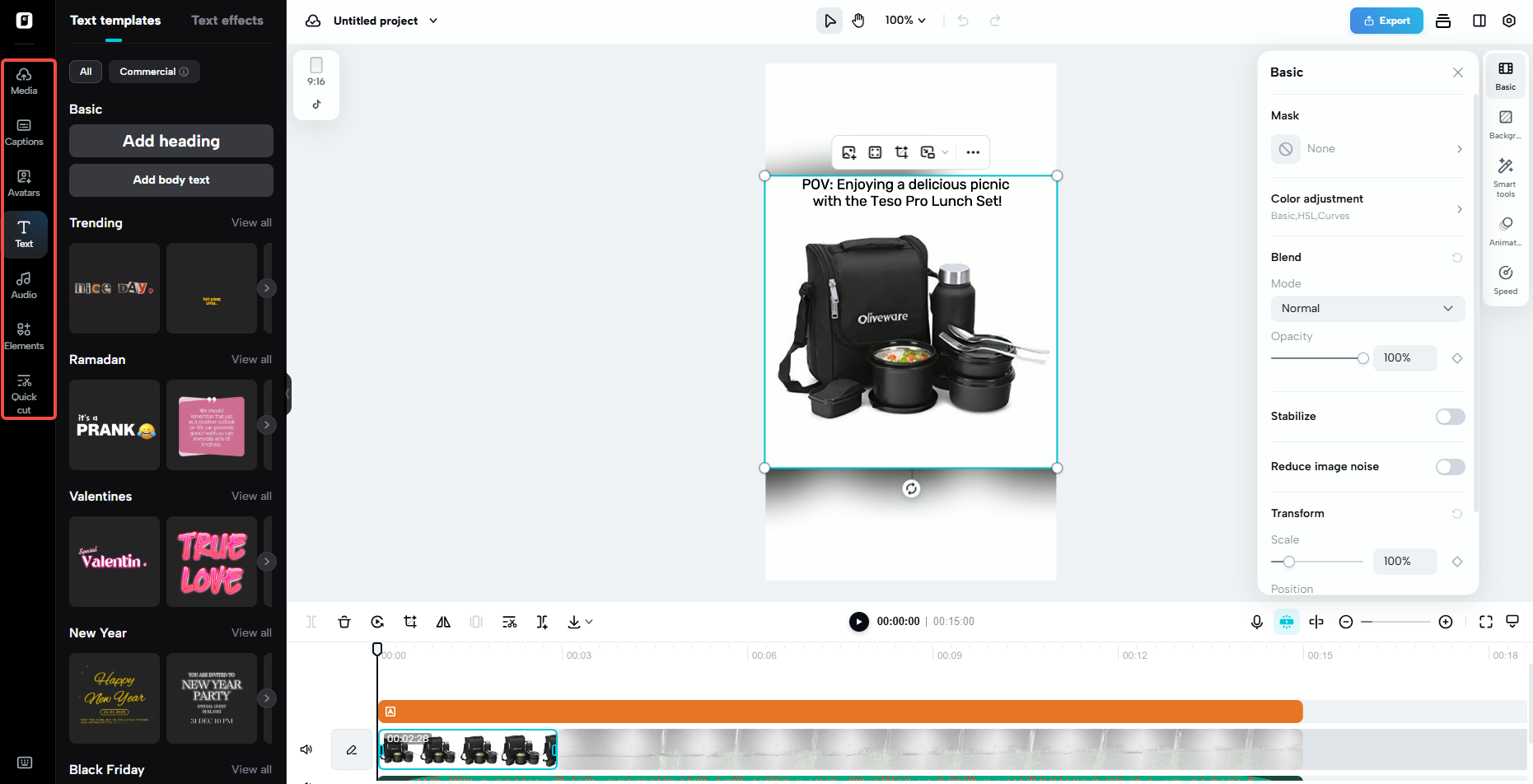Open the Background tab in right rail
The width and height of the screenshot is (1533, 784).
(1505, 124)
